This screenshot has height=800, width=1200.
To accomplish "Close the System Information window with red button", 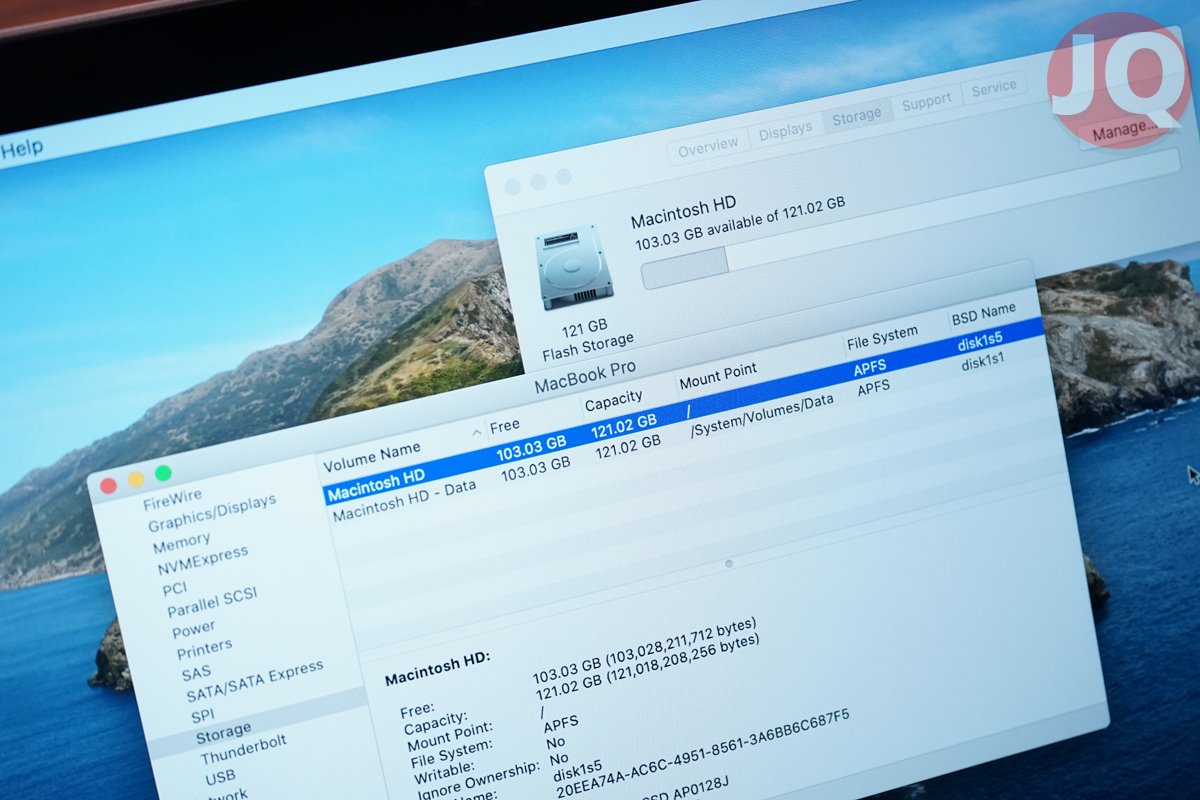I will point(108,485).
